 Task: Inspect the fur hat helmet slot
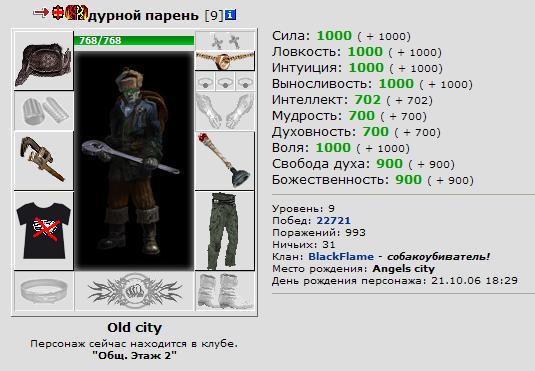(x=44, y=61)
